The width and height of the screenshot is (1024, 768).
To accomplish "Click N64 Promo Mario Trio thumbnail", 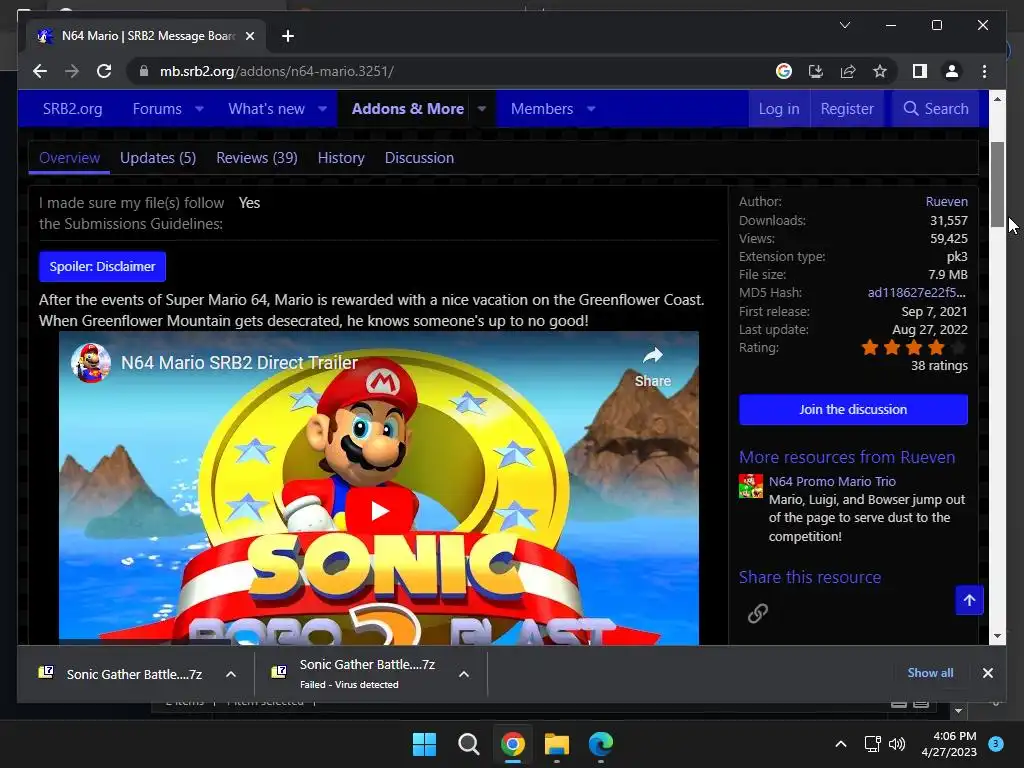I will pos(751,486).
